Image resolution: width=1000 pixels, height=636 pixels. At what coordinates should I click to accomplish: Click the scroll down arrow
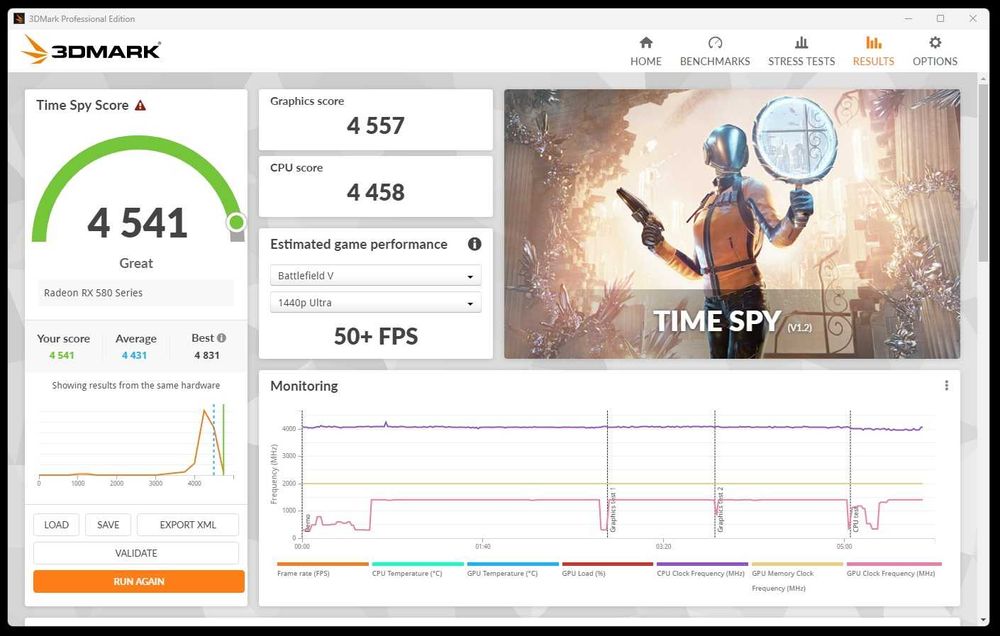tap(983, 620)
